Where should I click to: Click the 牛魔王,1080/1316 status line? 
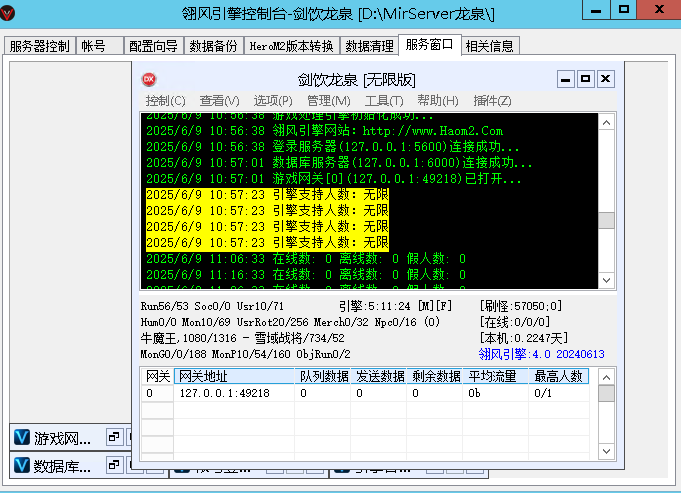pos(242,338)
